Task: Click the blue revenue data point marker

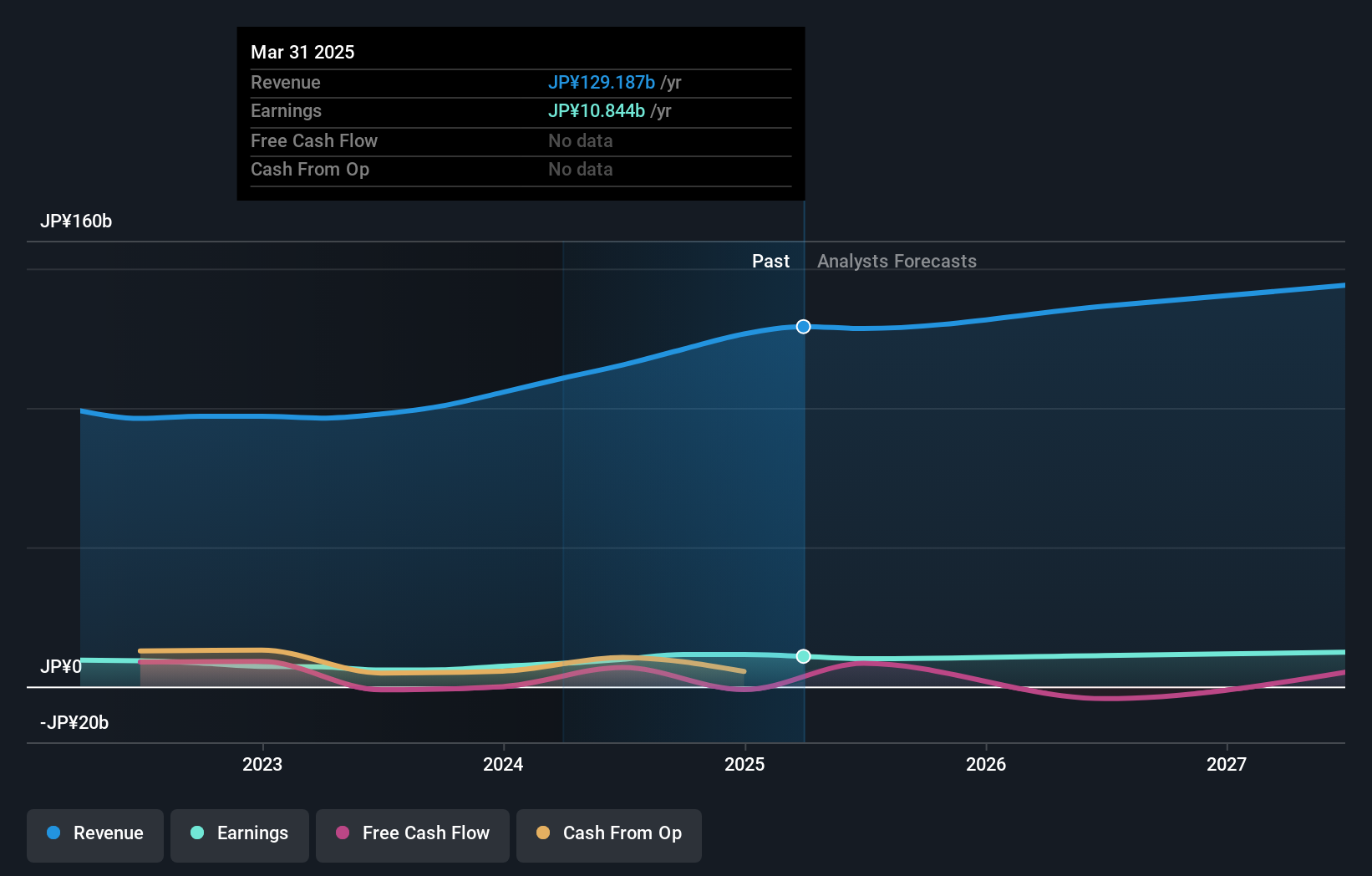Action: [803, 327]
